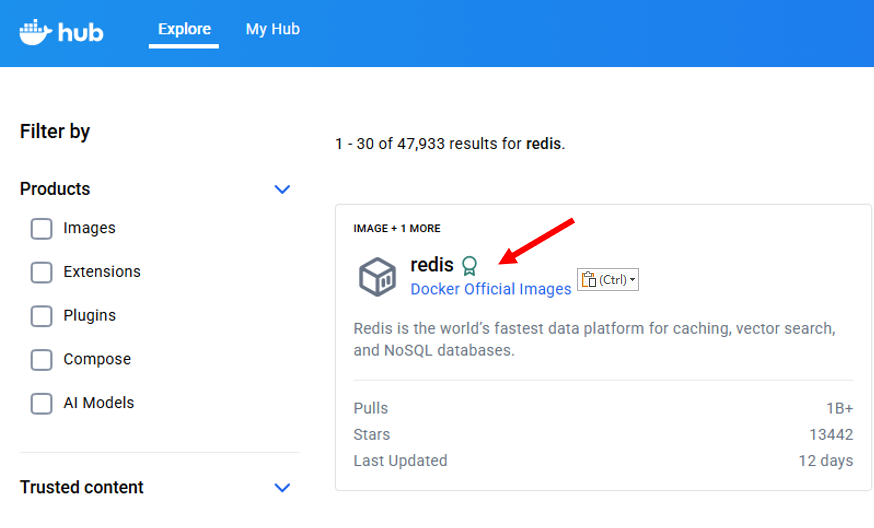Open the My Hub tab
The image size is (874, 528).
tap(273, 29)
